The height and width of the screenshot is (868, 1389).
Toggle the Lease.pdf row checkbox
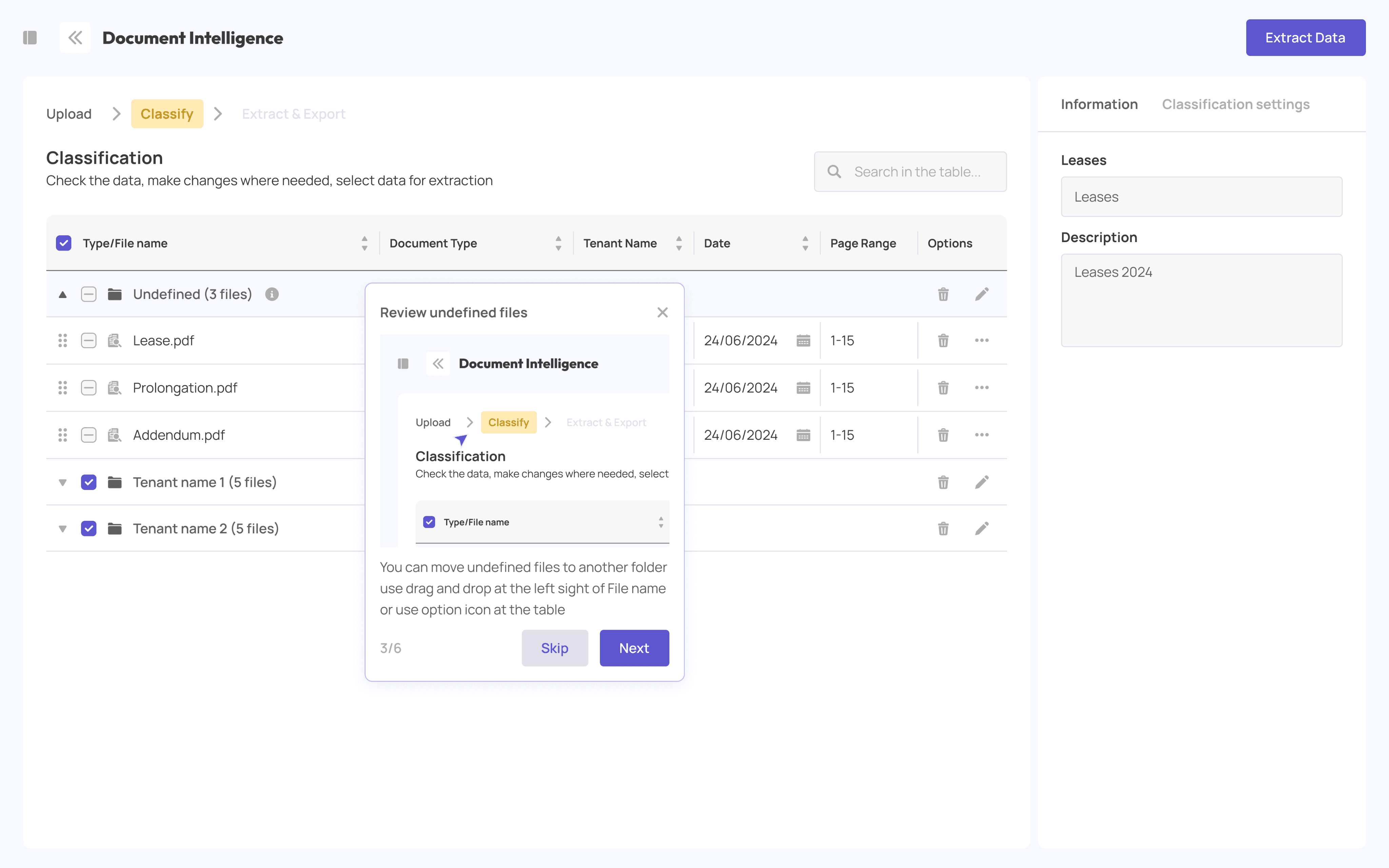pyautogui.click(x=89, y=340)
